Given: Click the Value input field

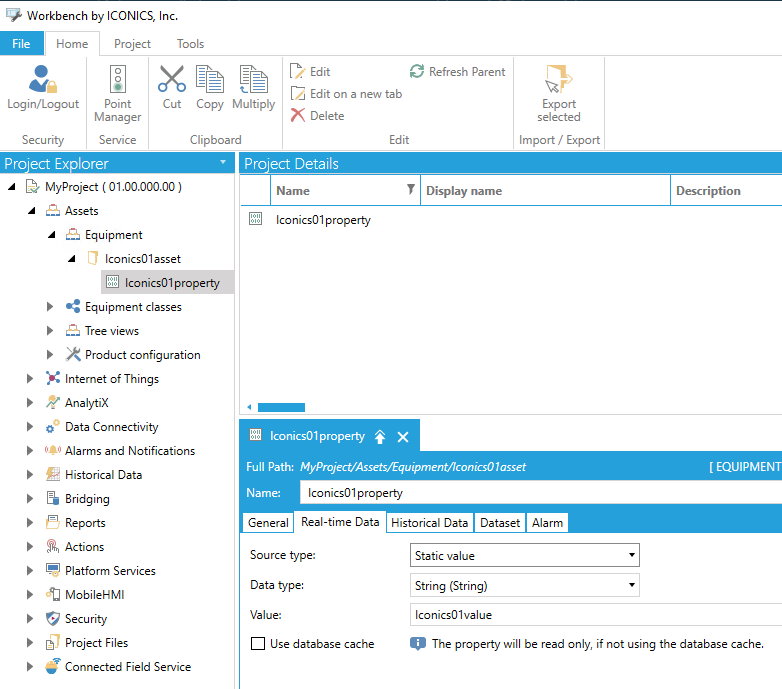Looking at the screenshot, I should point(596,615).
